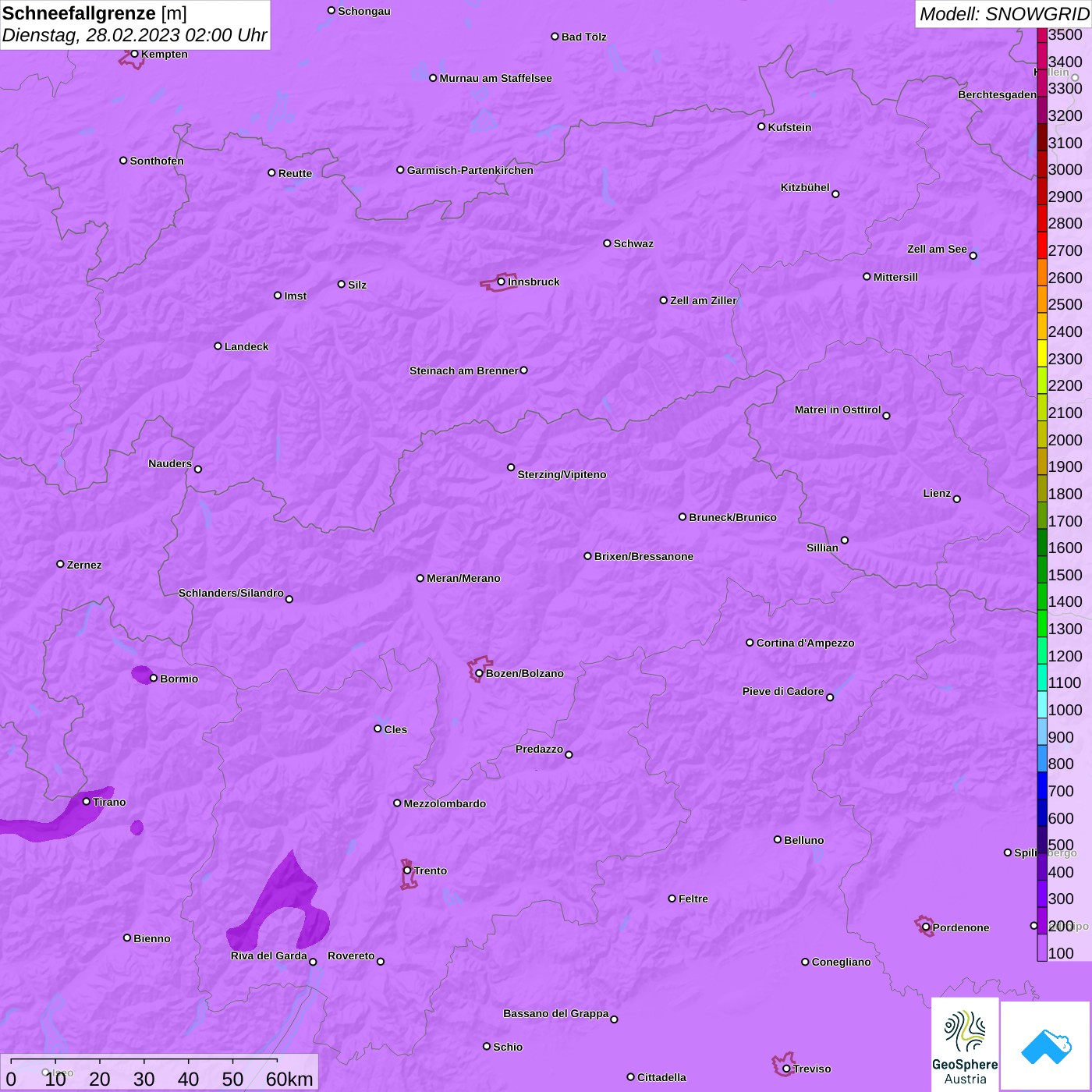1092x1092 pixels.
Task: Click the Kempten city marker
Action: [x=134, y=54]
